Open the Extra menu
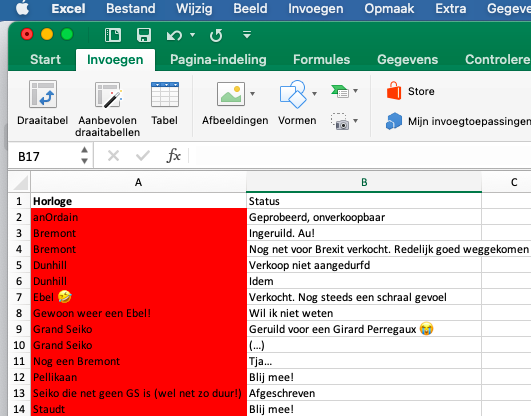Screen dimensions: 531x416 click(450, 8)
